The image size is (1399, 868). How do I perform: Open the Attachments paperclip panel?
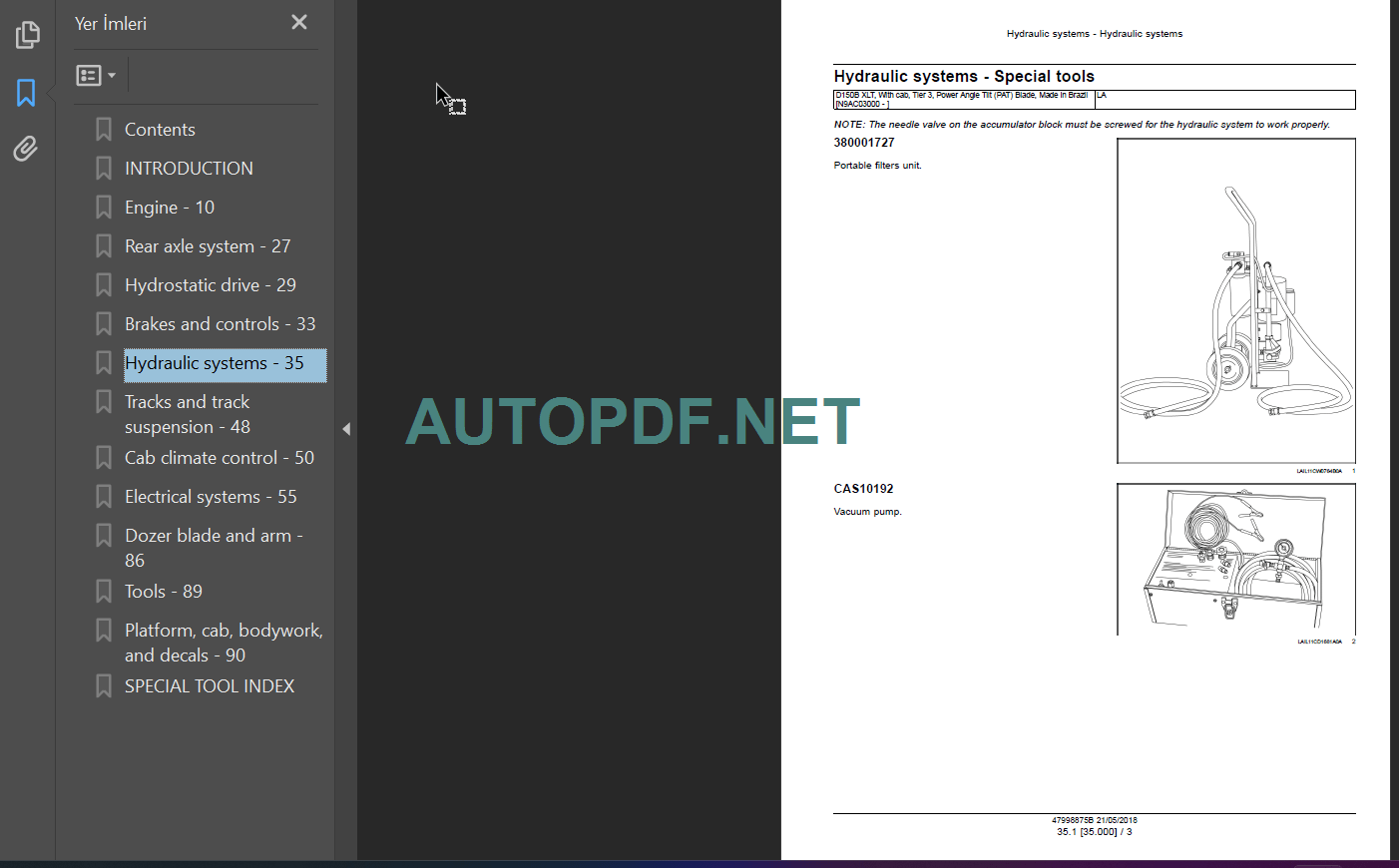25,149
